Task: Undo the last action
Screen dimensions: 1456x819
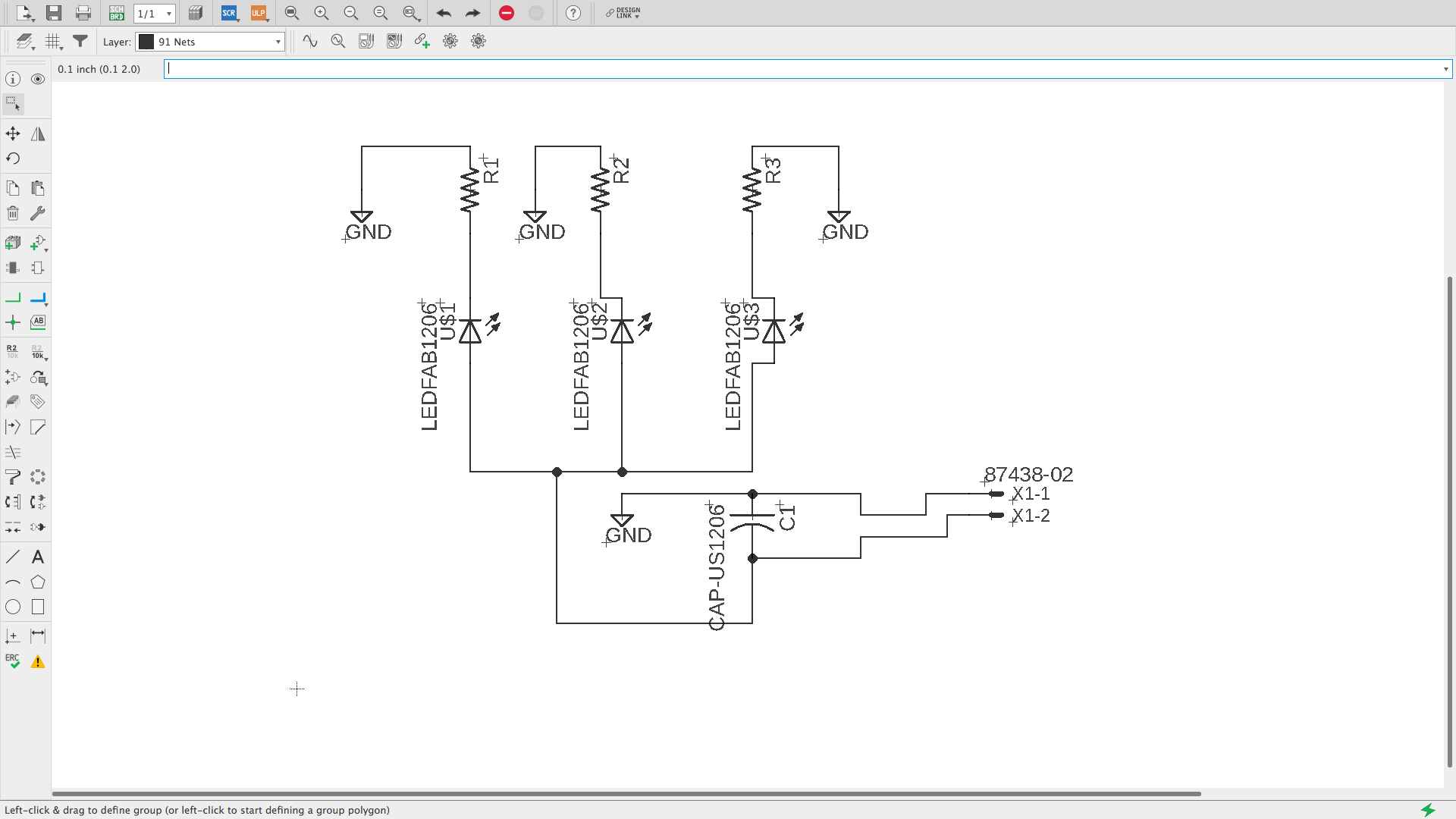Action: (x=444, y=13)
